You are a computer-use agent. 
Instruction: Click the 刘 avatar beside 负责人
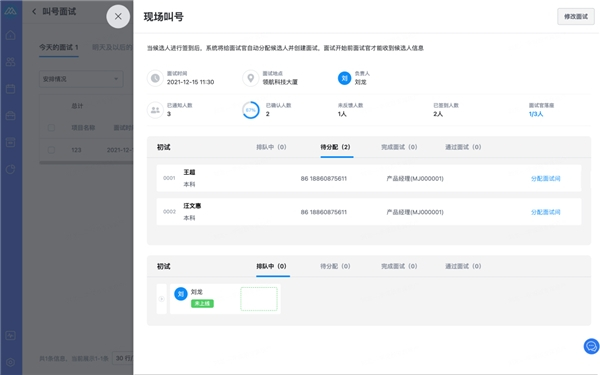(x=344, y=78)
